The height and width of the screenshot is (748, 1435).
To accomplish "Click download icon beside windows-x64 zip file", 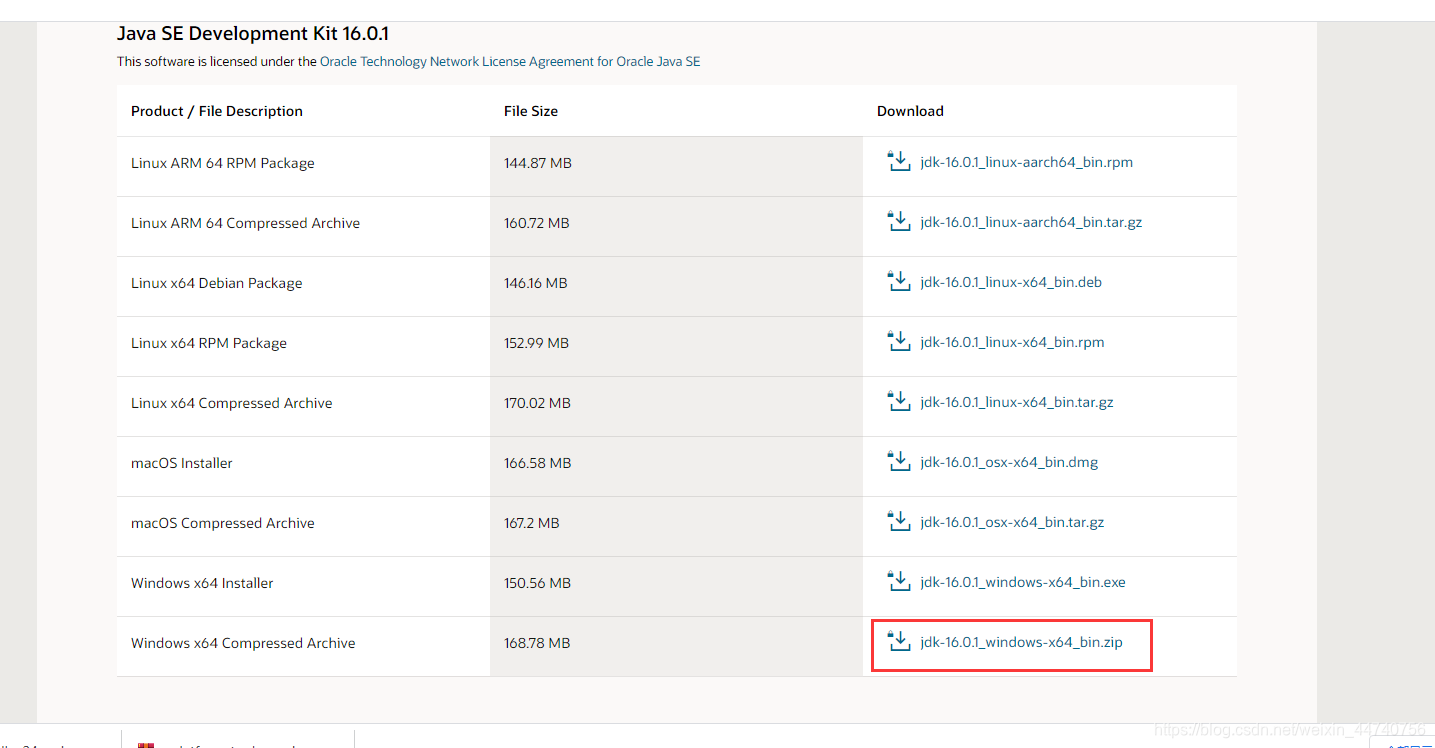I will (x=899, y=641).
